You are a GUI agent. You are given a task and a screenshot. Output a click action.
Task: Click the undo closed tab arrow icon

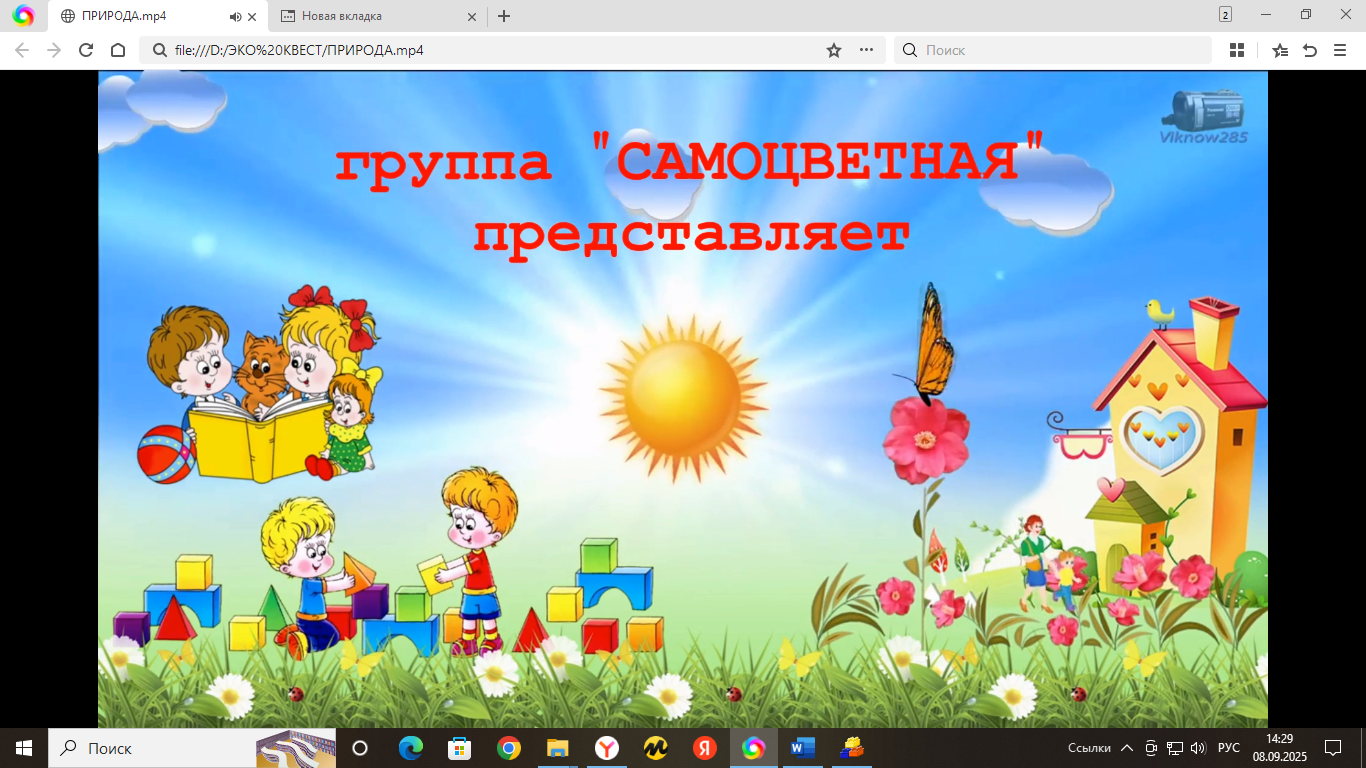point(1310,50)
